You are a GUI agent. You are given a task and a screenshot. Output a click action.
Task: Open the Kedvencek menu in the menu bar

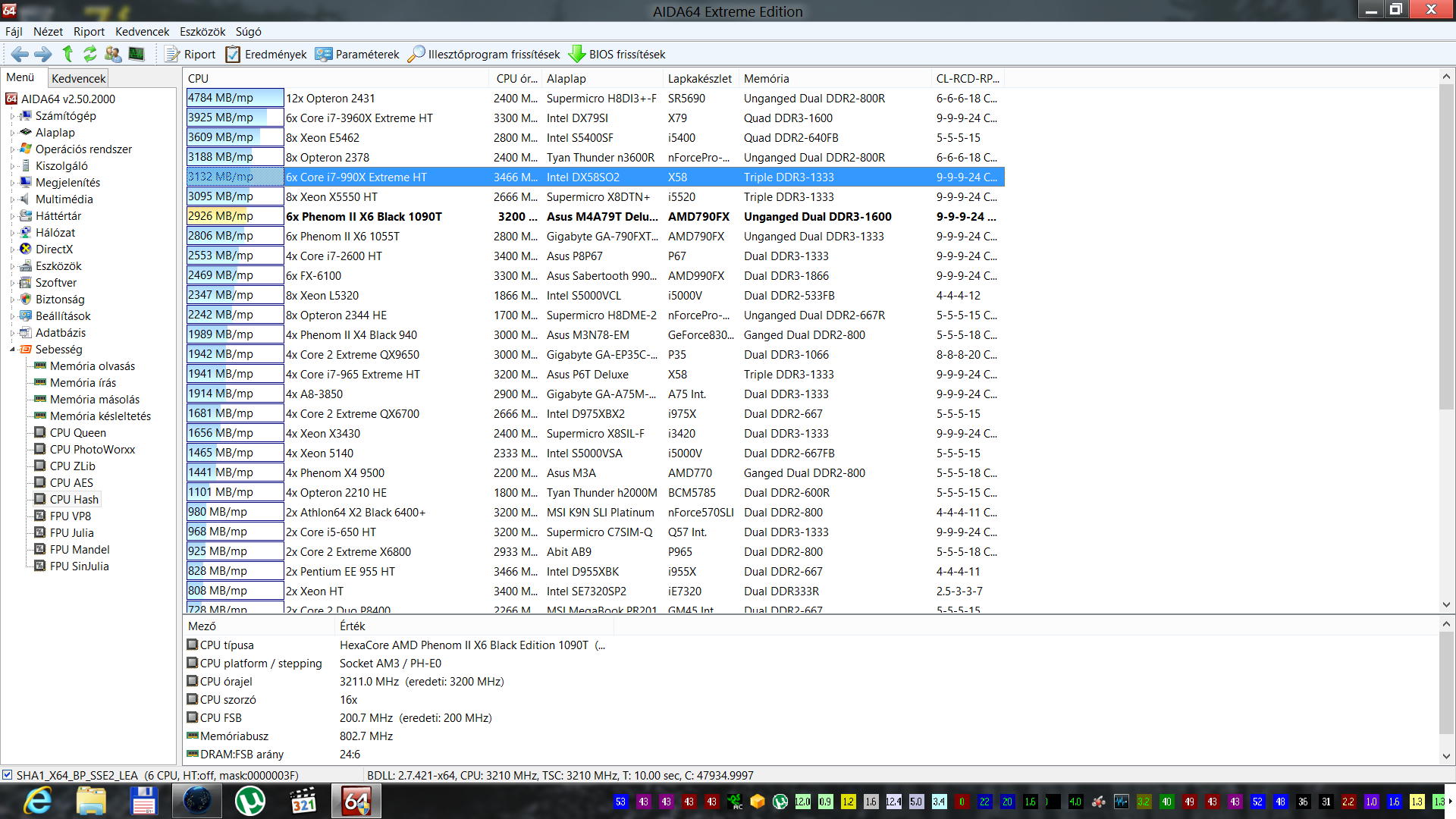pyautogui.click(x=142, y=31)
